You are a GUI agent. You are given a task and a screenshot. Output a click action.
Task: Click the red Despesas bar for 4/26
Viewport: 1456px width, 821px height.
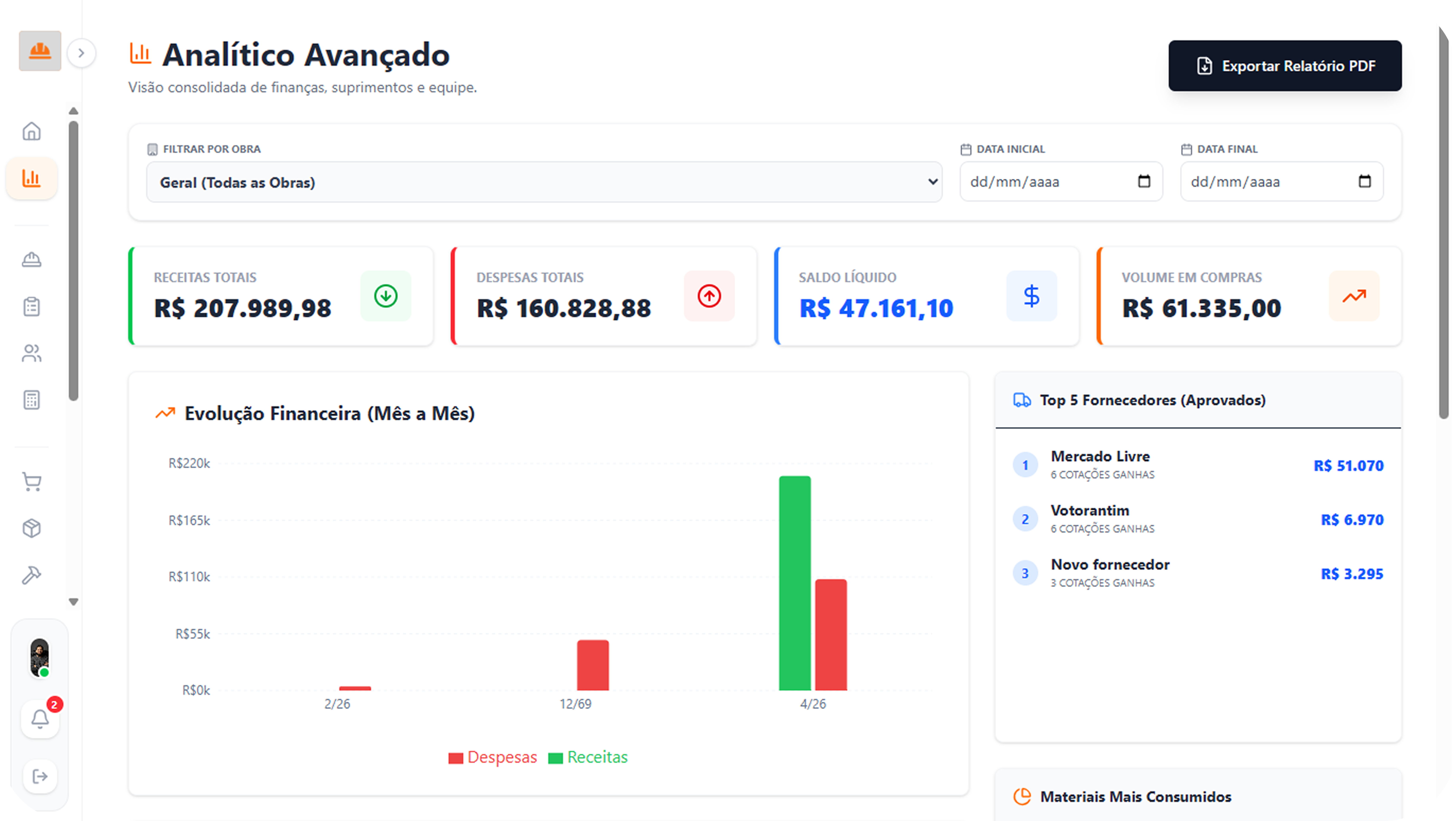pos(831,634)
